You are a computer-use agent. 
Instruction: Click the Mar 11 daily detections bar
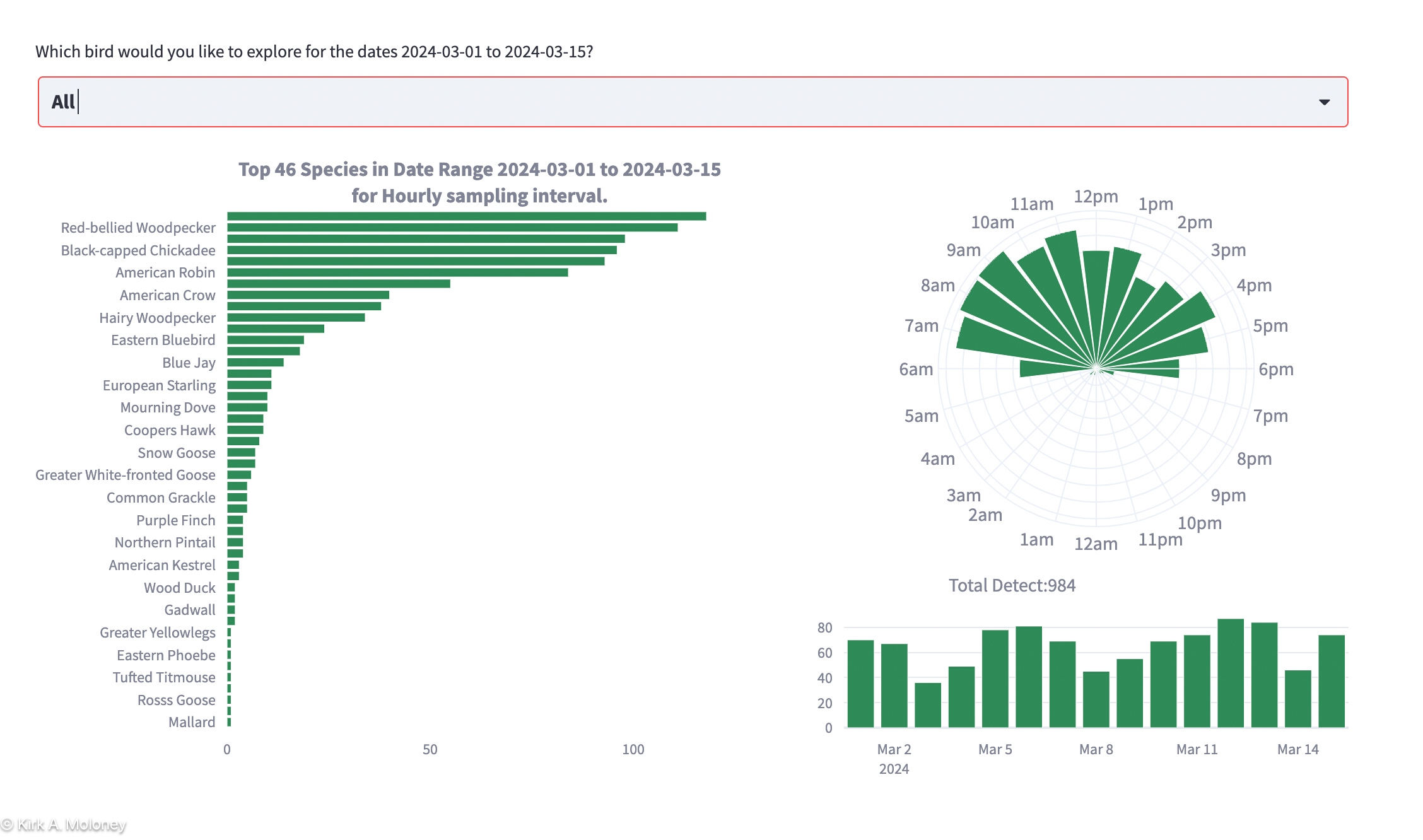click(x=1197, y=682)
